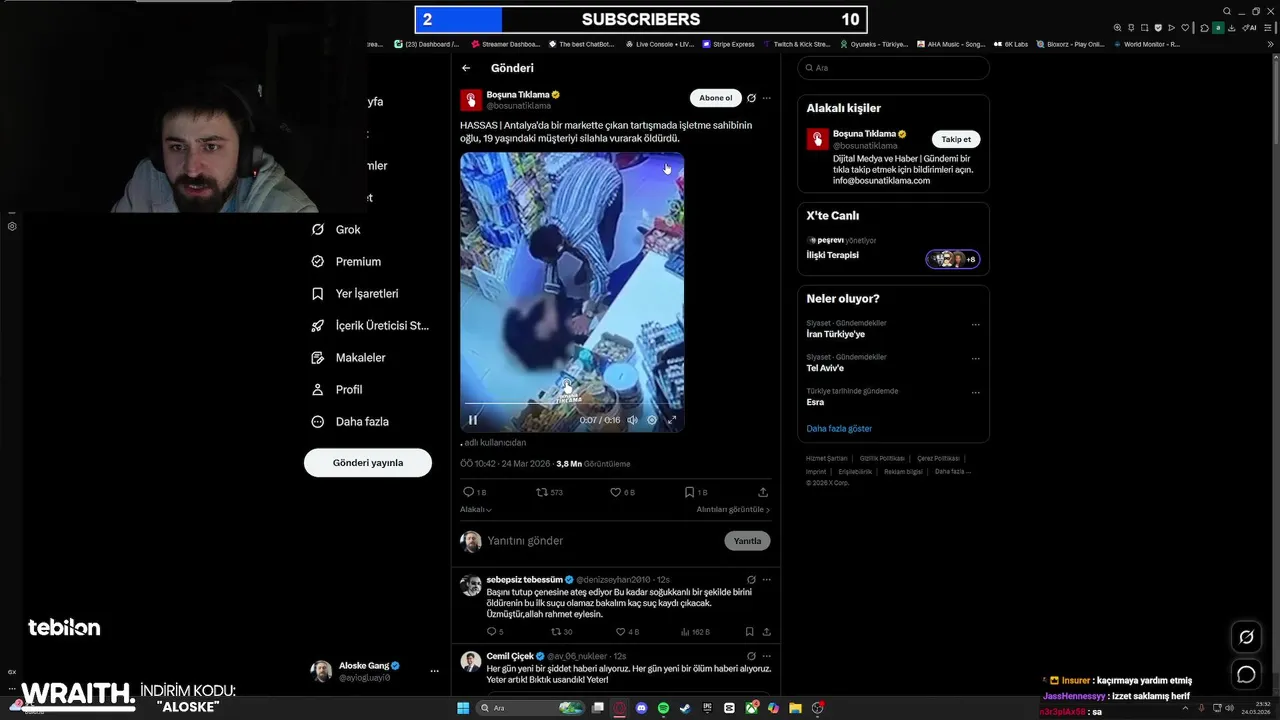
Task: Open World Monitor bookmark
Action: click(x=1146, y=44)
